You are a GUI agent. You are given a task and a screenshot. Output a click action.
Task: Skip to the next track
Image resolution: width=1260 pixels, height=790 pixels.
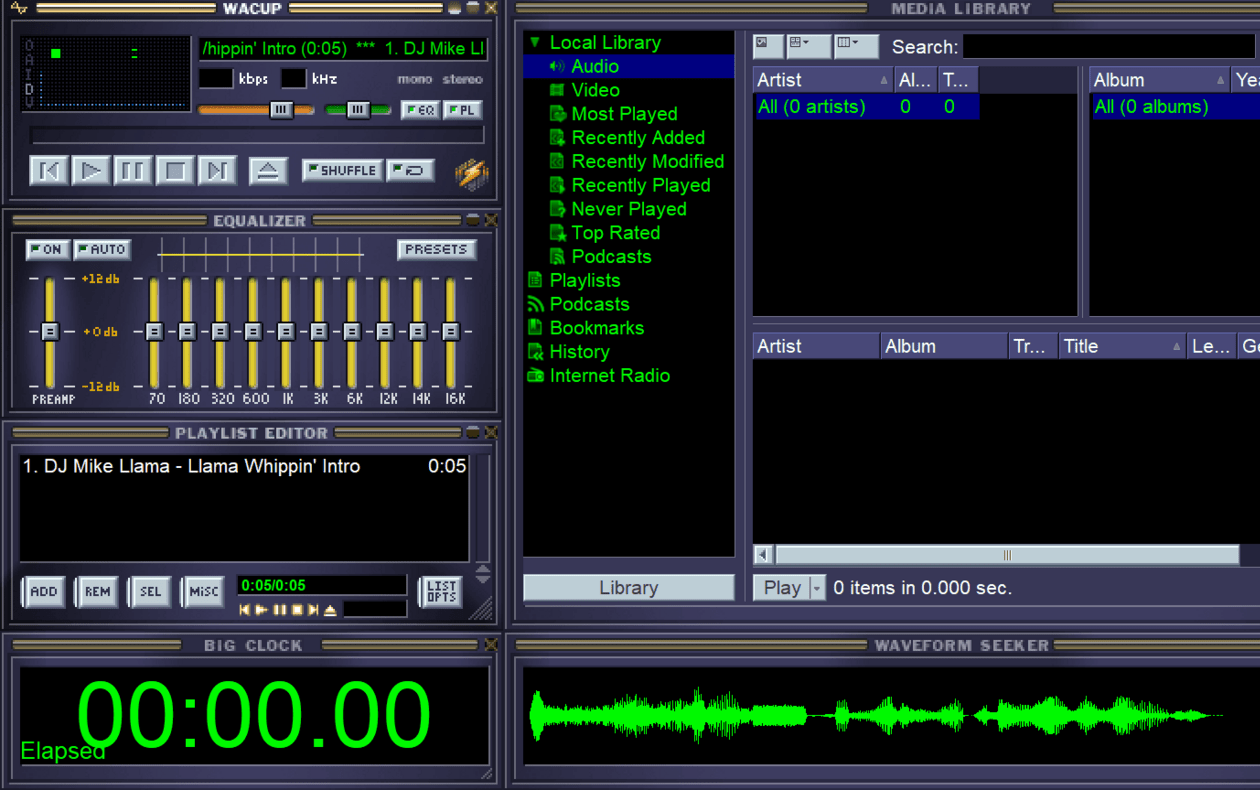[x=217, y=171]
